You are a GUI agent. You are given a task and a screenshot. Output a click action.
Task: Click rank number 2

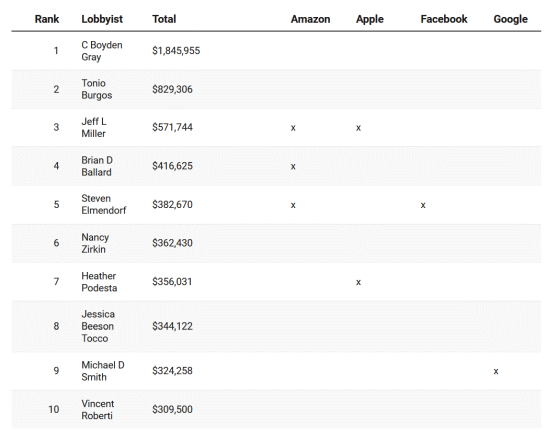56,89
